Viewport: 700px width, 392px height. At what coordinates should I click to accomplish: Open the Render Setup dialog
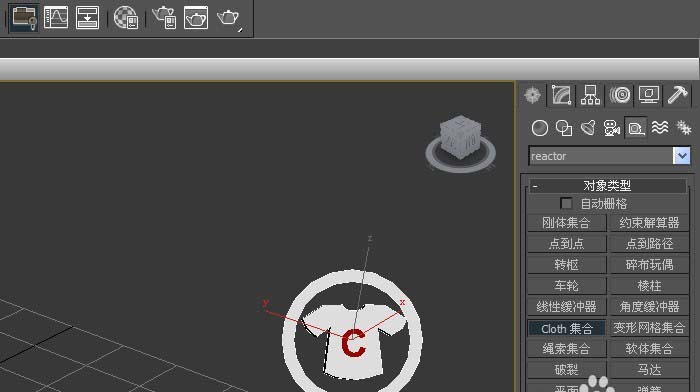pos(164,17)
